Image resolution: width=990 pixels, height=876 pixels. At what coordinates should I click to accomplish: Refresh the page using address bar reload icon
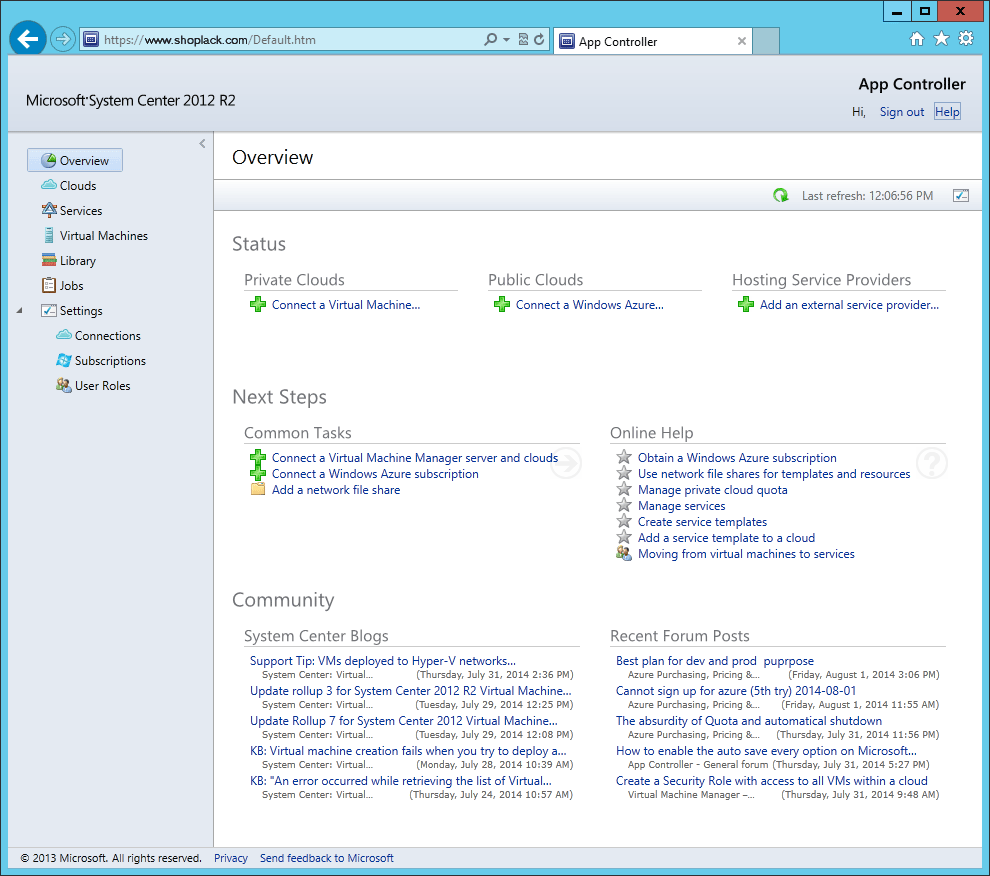point(539,39)
